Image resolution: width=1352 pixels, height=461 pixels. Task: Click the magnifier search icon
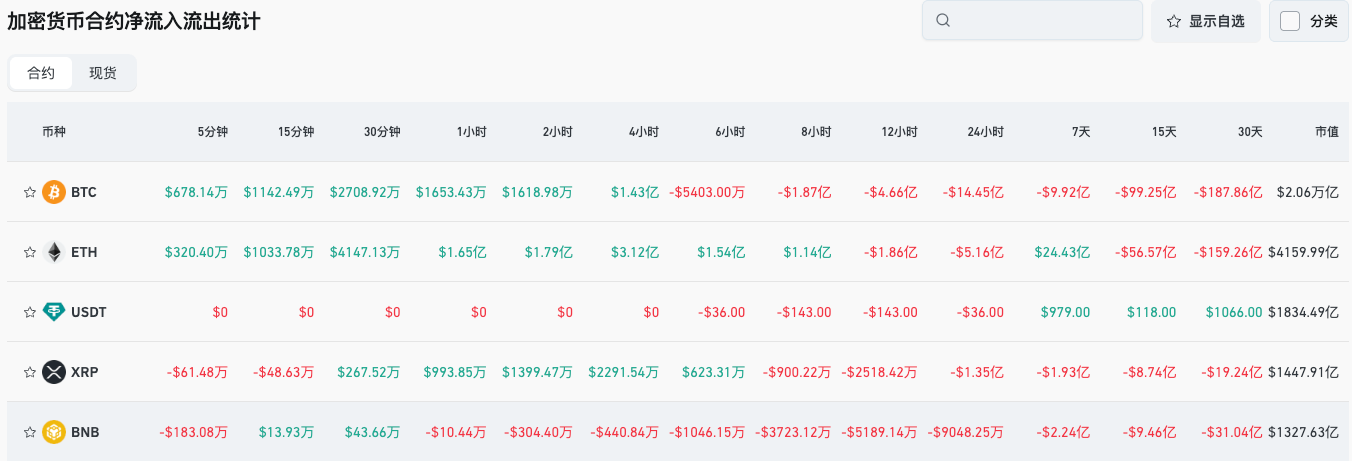(x=942, y=20)
